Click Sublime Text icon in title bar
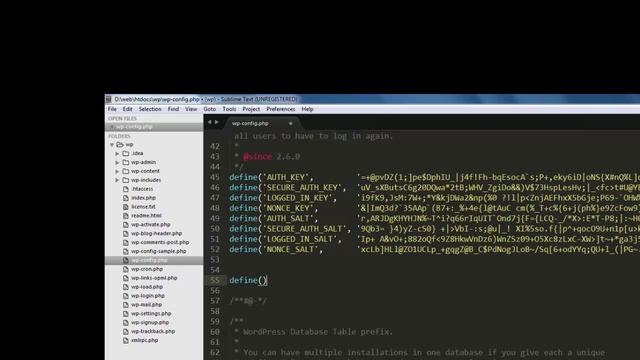 coord(108,99)
